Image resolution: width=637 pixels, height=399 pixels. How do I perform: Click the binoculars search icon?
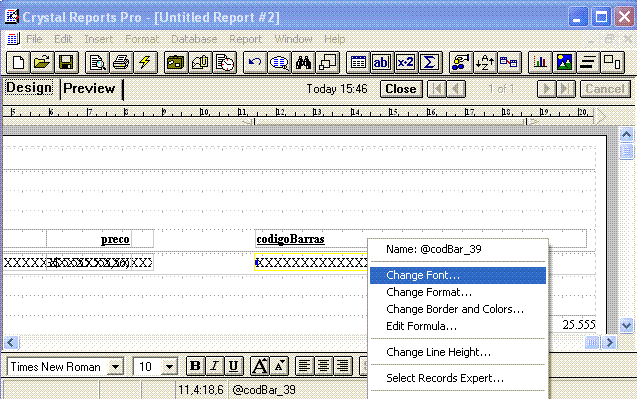[x=303, y=63]
